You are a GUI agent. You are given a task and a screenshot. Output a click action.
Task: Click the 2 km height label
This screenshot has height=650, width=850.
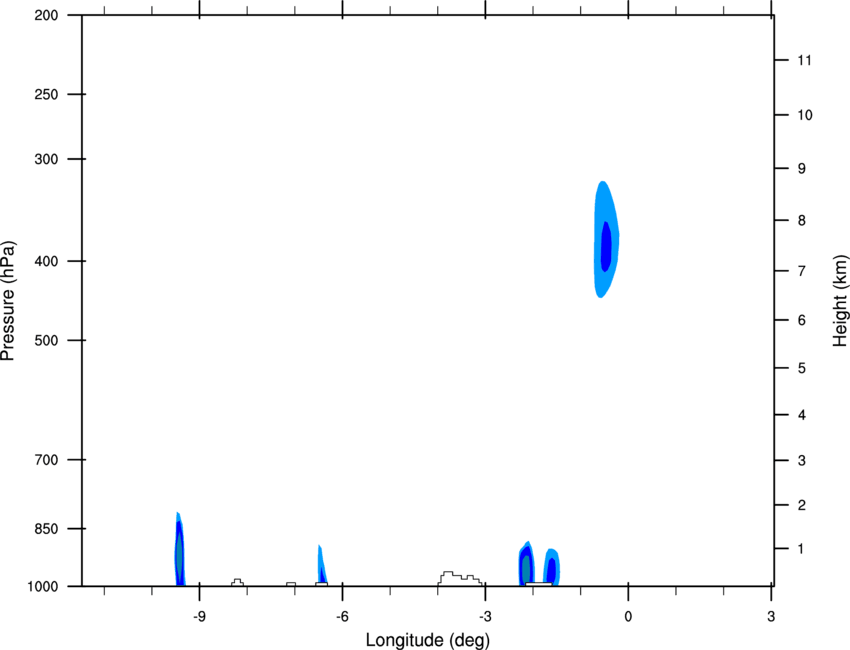click(x=802, y=505)
